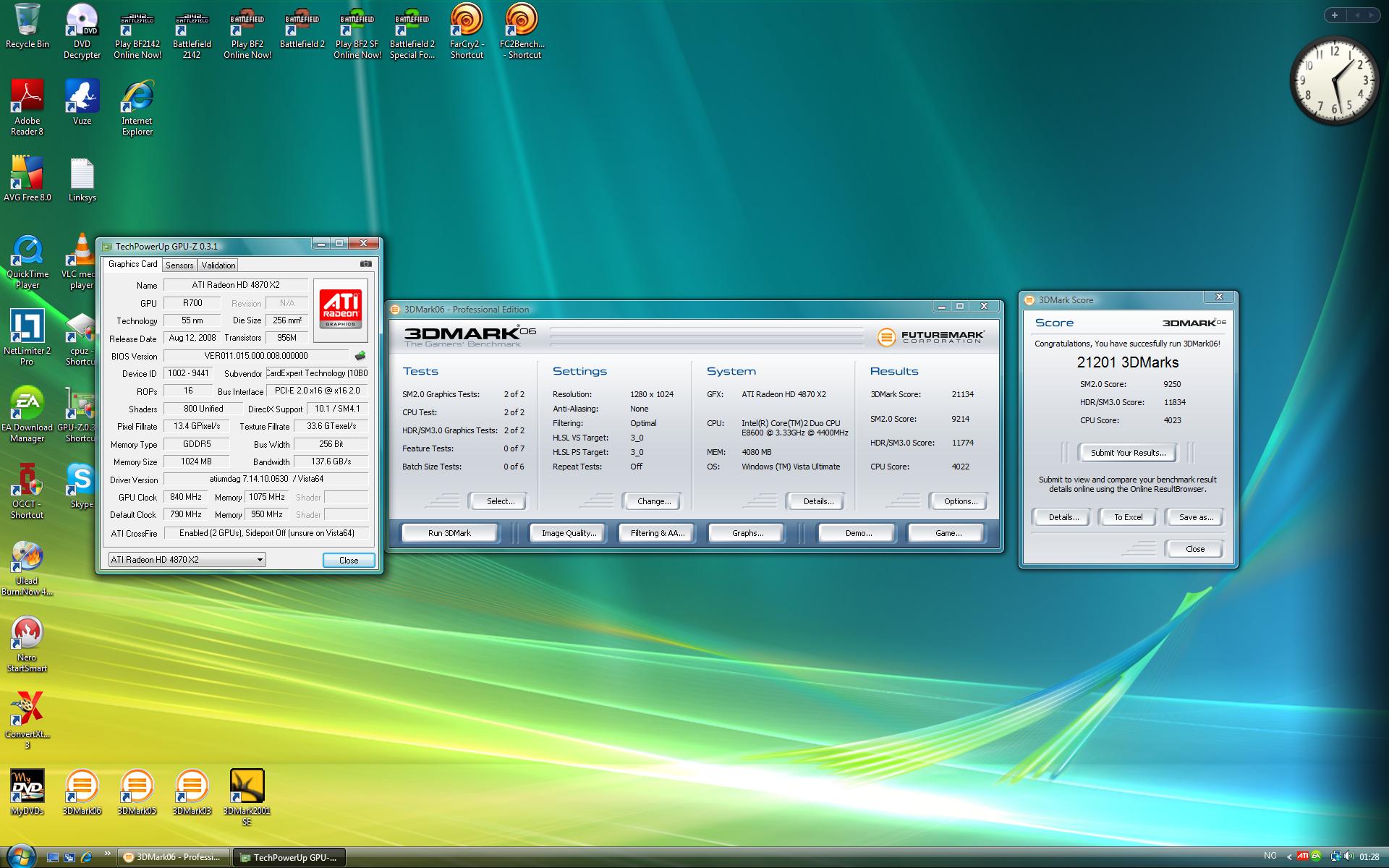Click the Game... button
Screen dimensions: 1389x868
(948, 533)
